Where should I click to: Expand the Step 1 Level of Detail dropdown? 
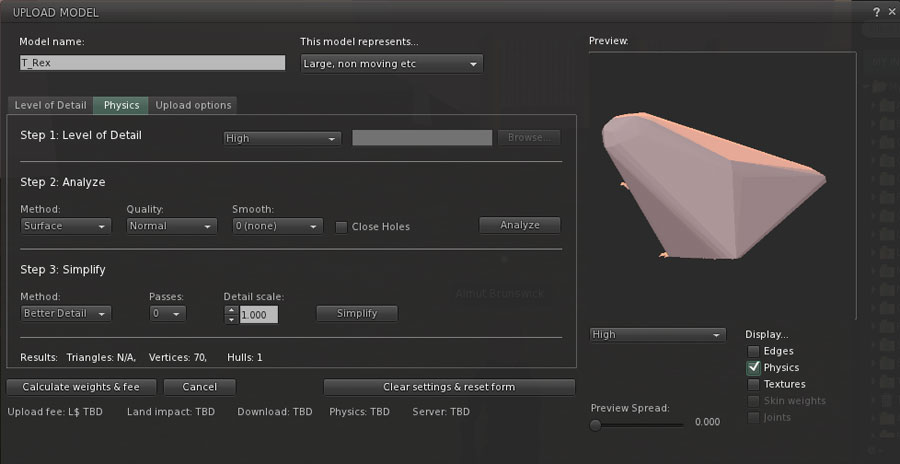(282, 138)
